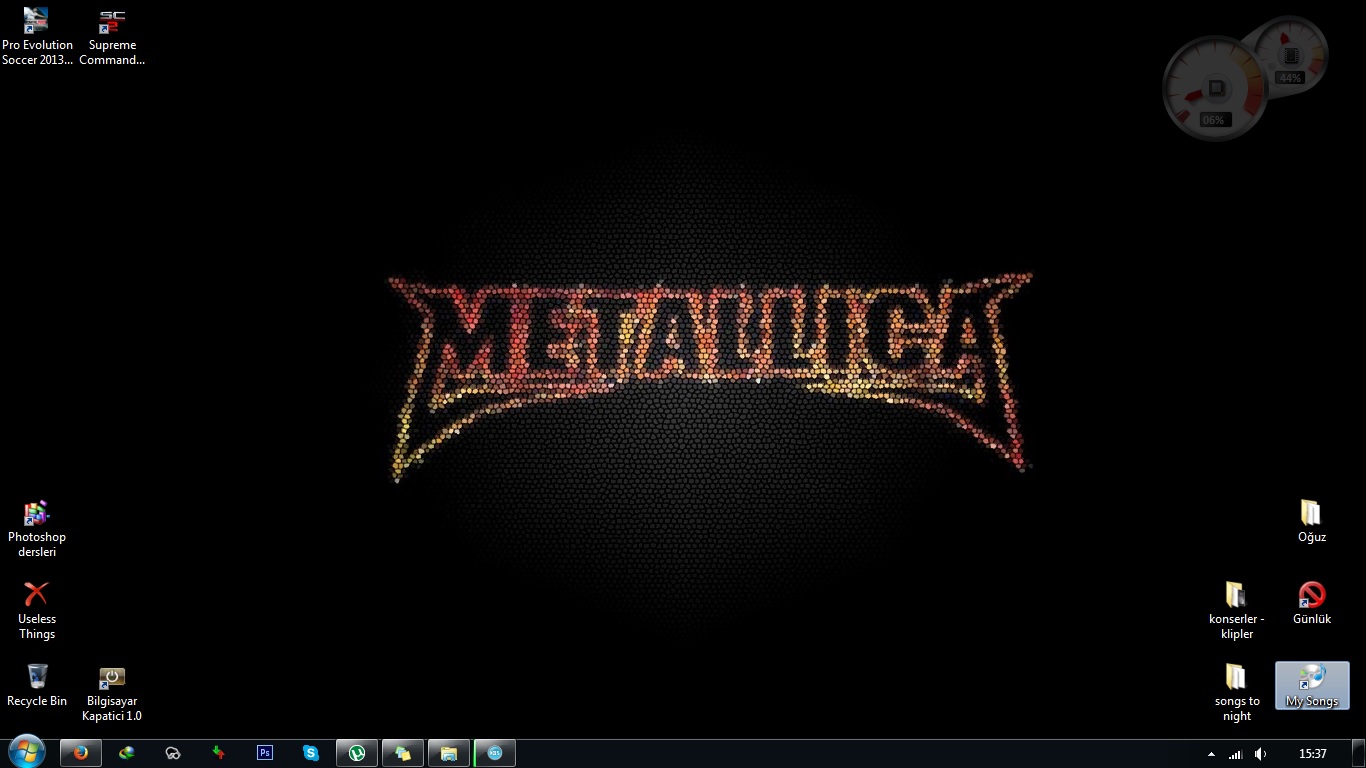Select the songs to night folder
This screenshot has height=768, width=1366.
click(x=1236, y=693)
